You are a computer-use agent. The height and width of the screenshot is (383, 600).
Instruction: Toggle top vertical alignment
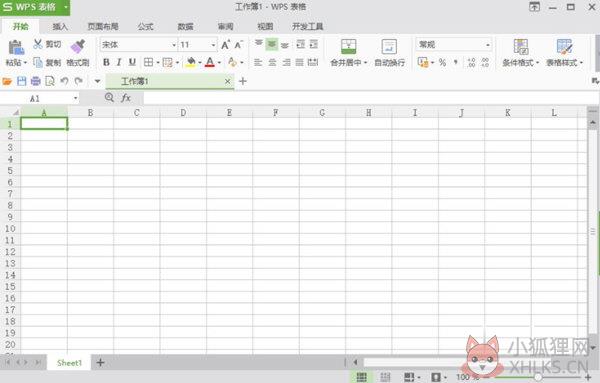(259, 44)
